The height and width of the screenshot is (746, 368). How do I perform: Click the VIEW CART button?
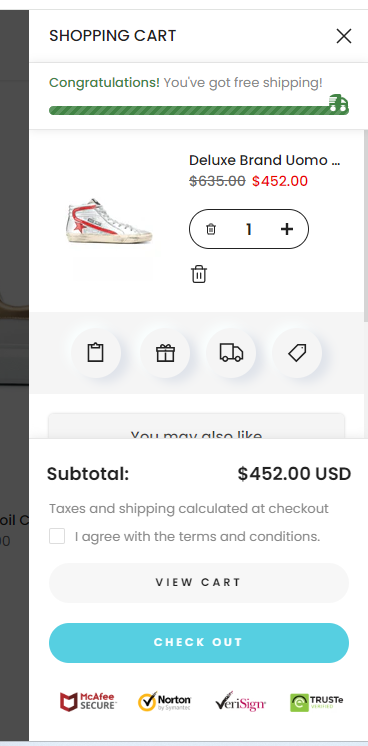coord(199,583)
